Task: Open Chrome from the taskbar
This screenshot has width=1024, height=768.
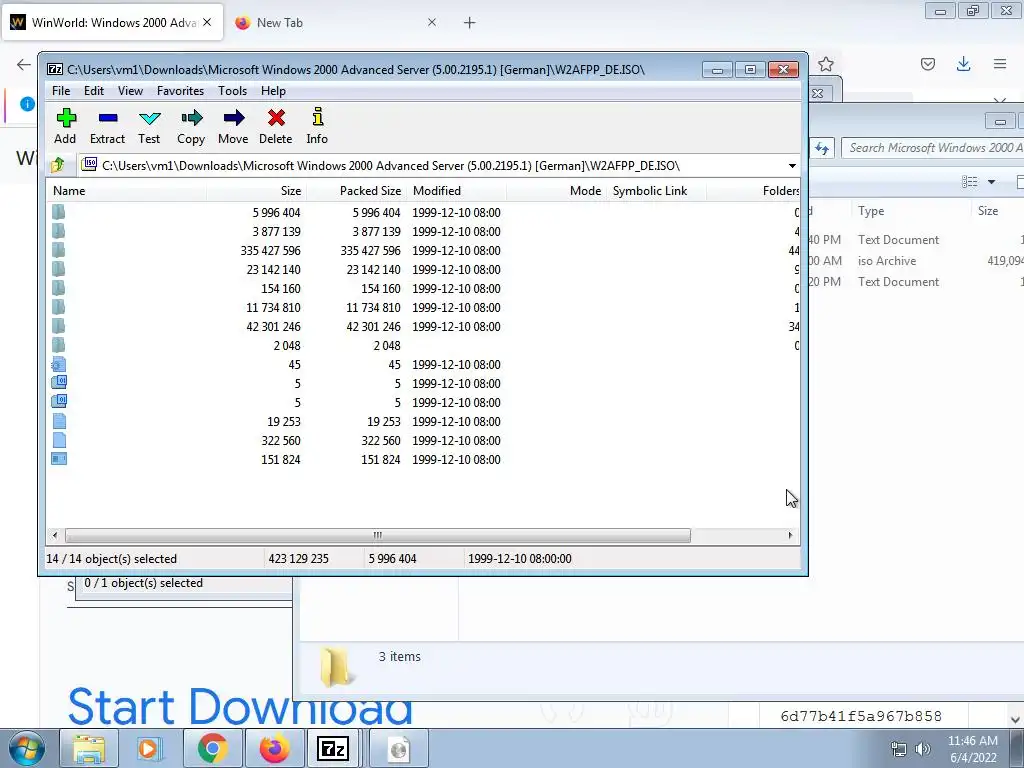Action: [212, 749]
